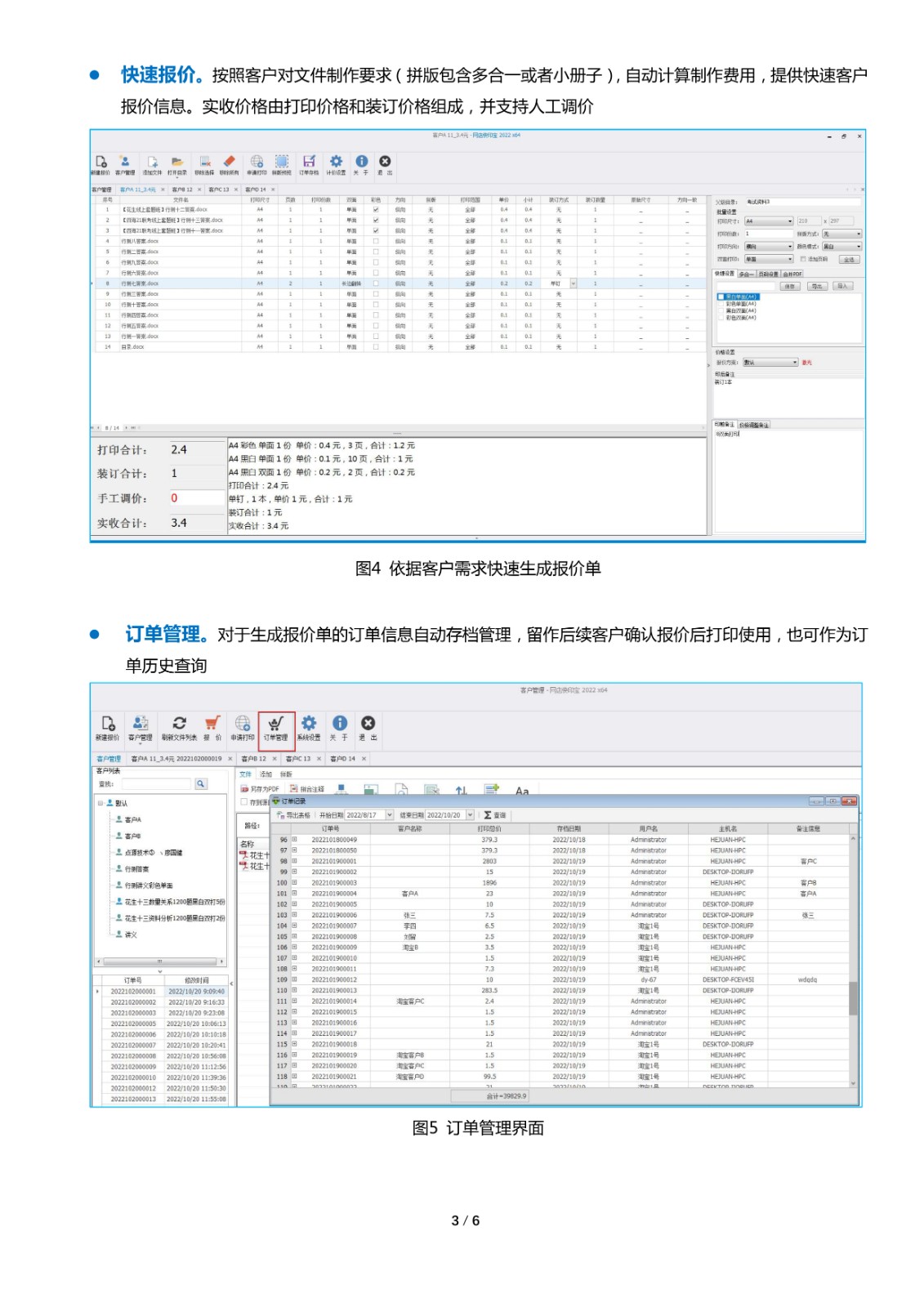
Task: Expand order row 2022101900004
Action: [x=294, y=894]
